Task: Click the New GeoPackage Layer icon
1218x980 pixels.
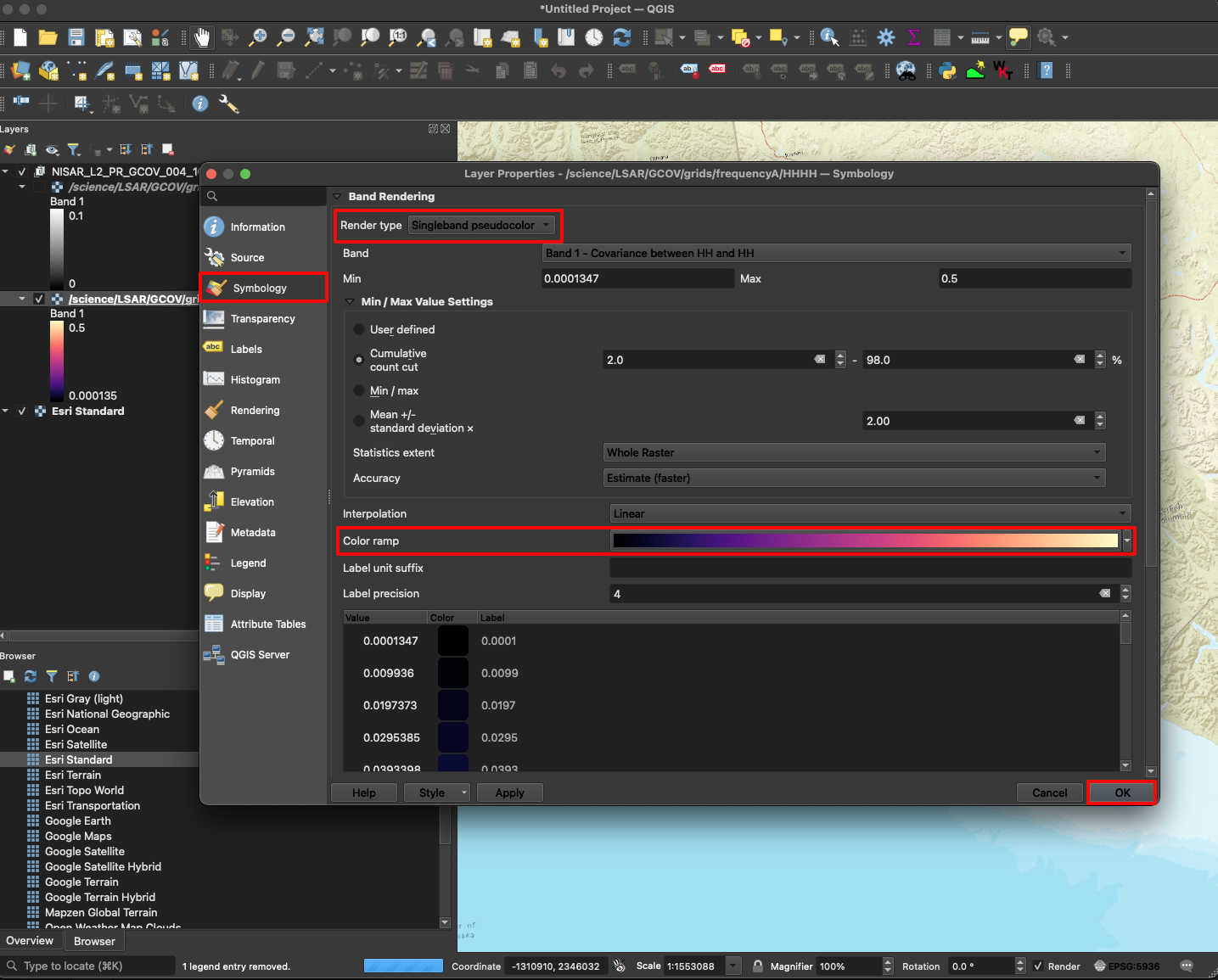Action: 49,70
